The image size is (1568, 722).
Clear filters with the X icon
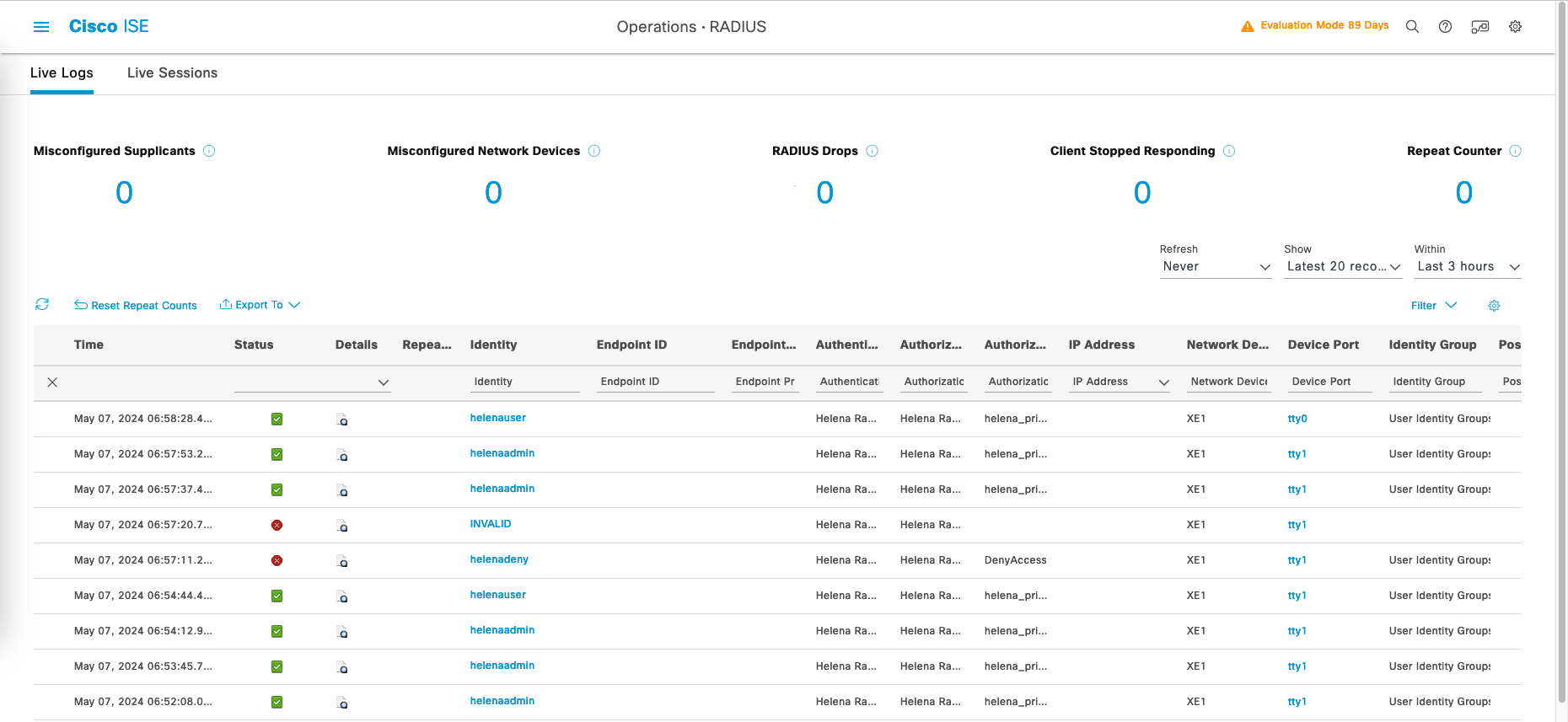[52, 382]
